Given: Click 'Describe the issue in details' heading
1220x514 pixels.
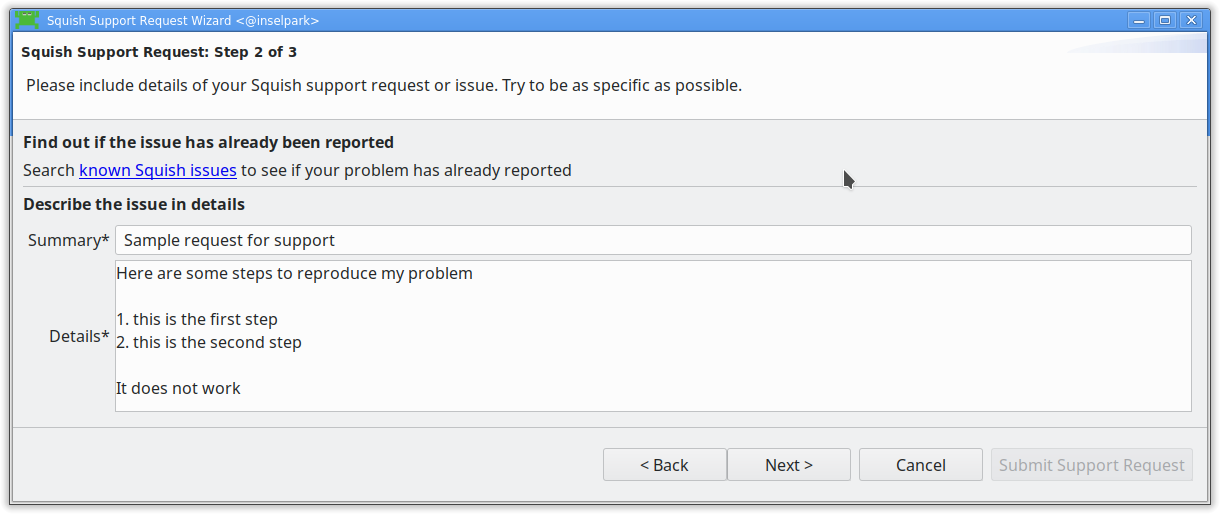Looking at the screenshot, I should (134, 205).
